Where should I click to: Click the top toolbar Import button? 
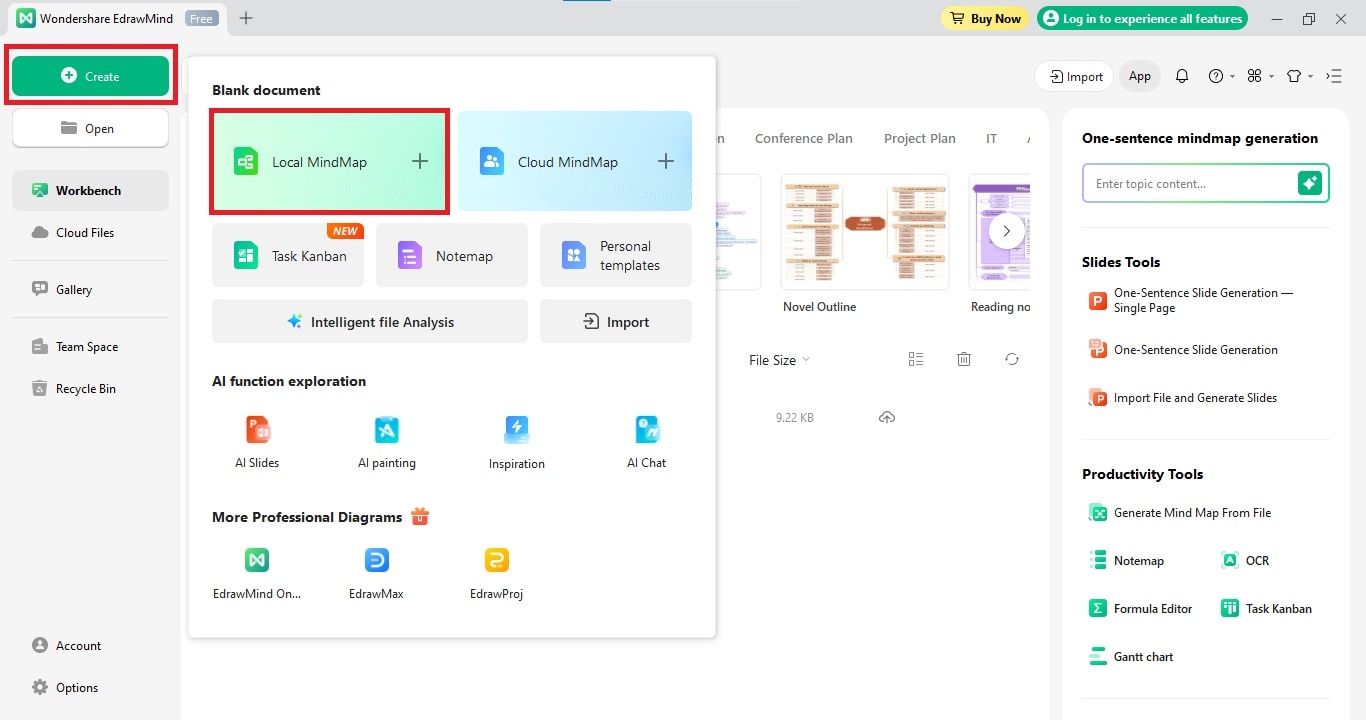point(1075,76)
